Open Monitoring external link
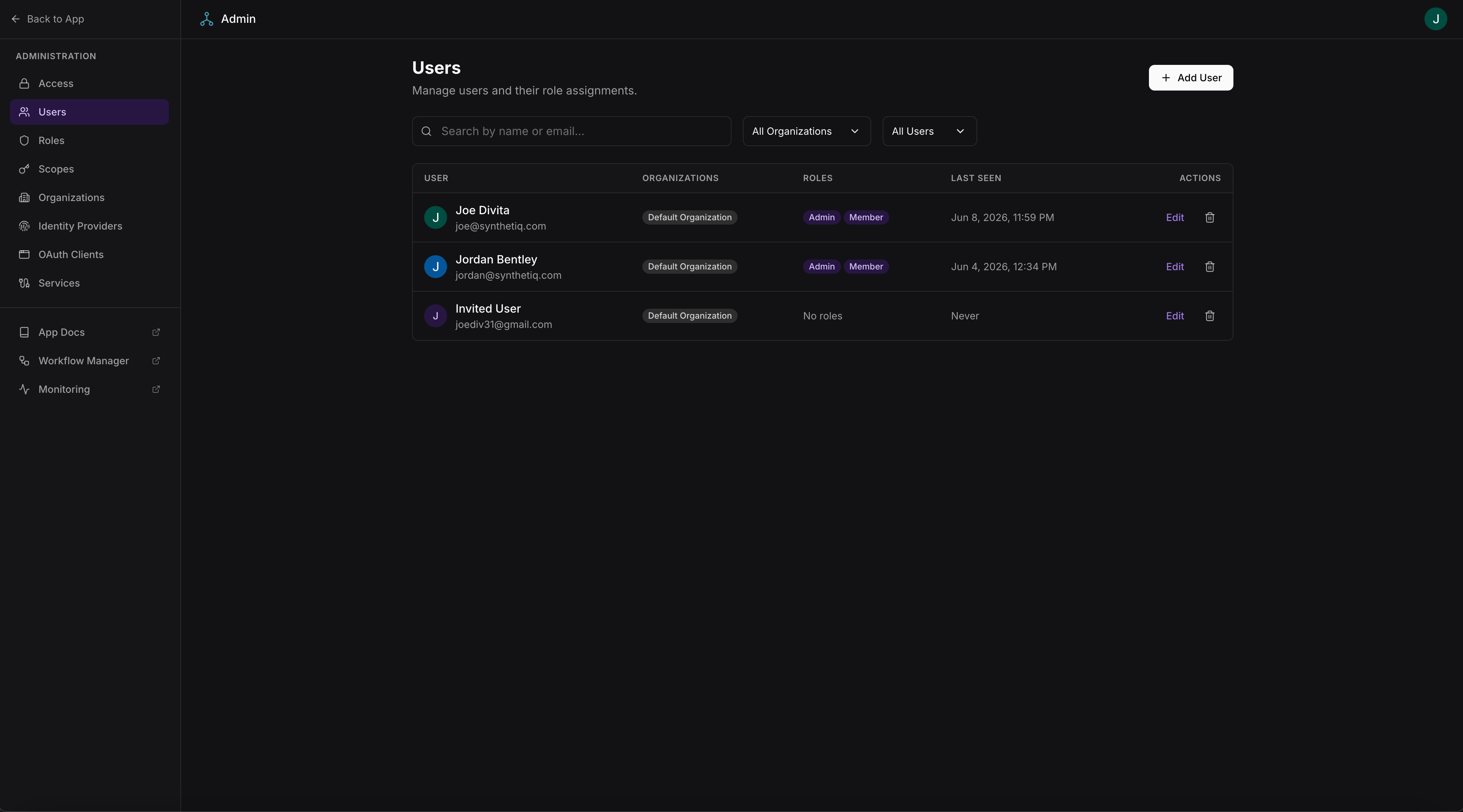This screenshot has height=812, width=1463. point(89,390)
